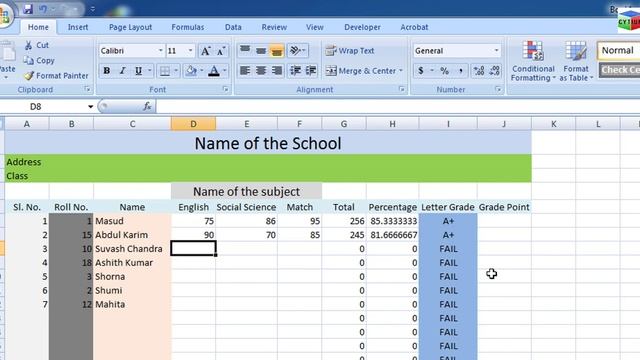This screenshot has height=360, width=640.
Task: Align text left in cell
Action: coord(245,71)
